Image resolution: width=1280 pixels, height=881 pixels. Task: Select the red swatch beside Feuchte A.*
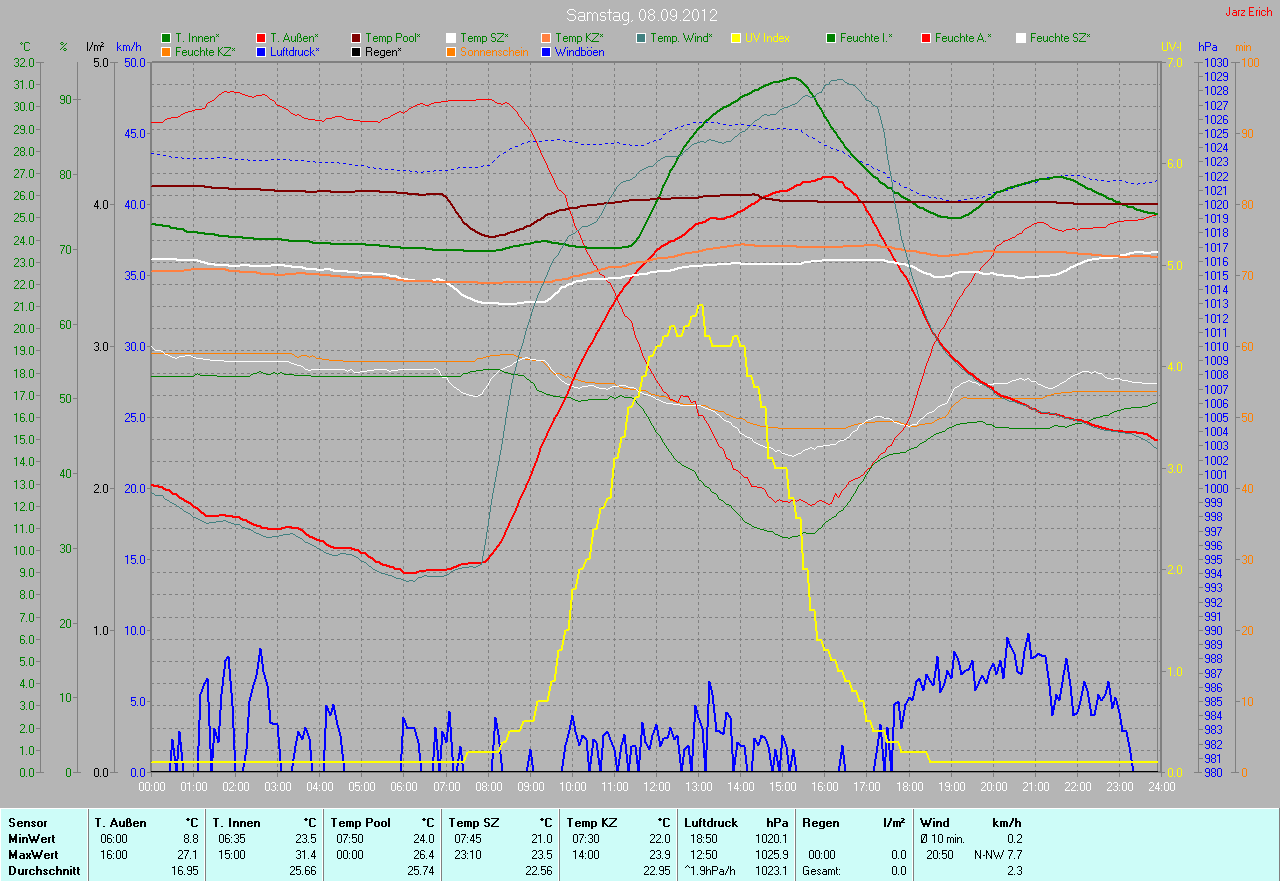(926, 38)
